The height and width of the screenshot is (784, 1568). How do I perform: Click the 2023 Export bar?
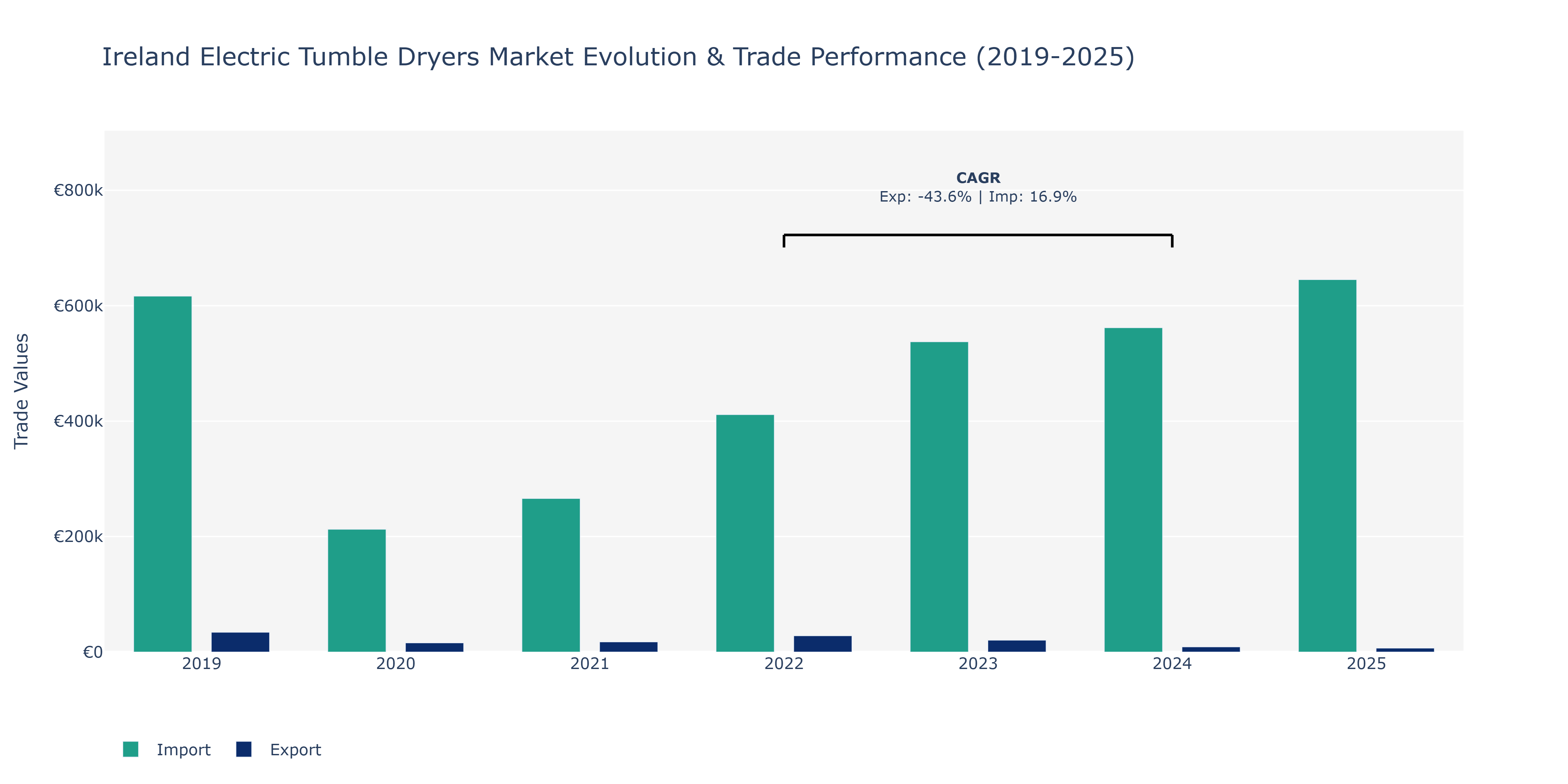tap(1017, 646)
